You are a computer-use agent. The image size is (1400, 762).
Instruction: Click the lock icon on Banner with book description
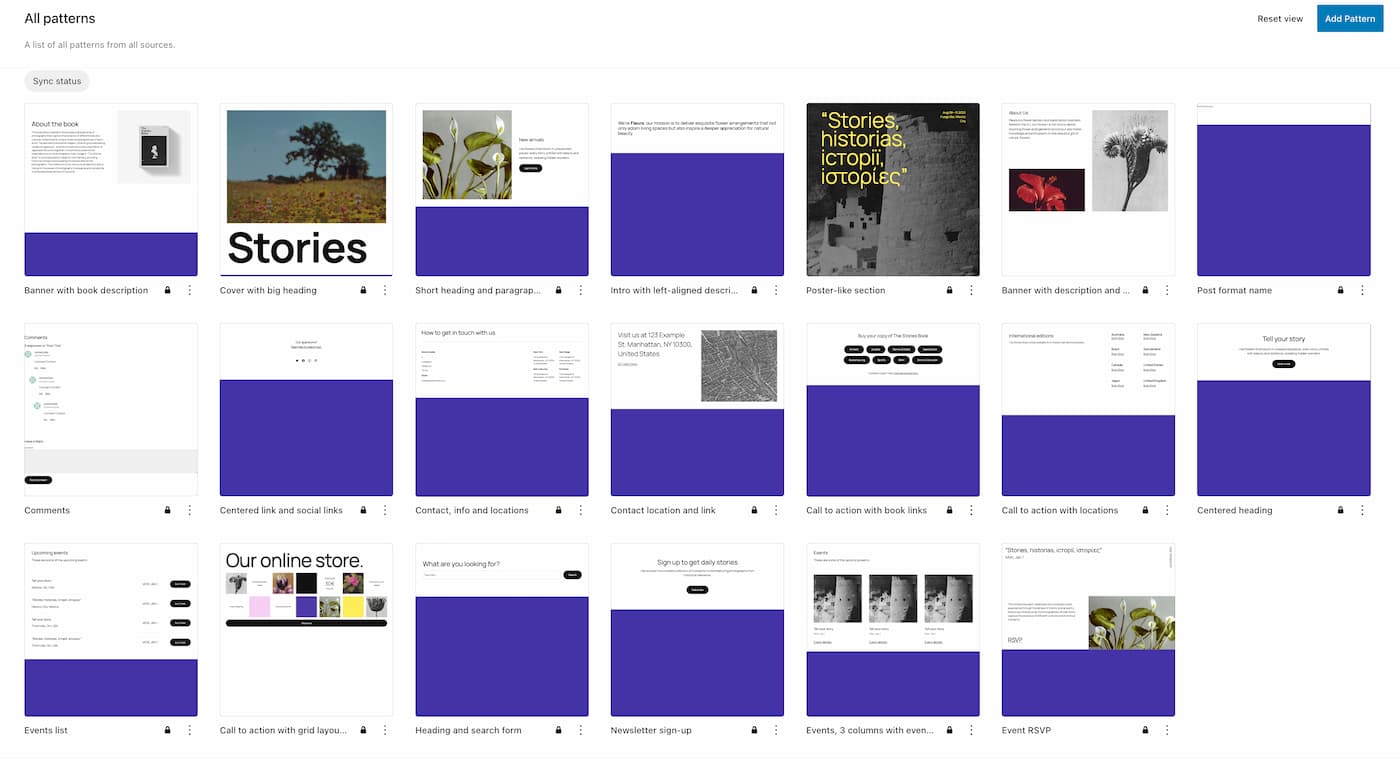click(x=167, y=290)
